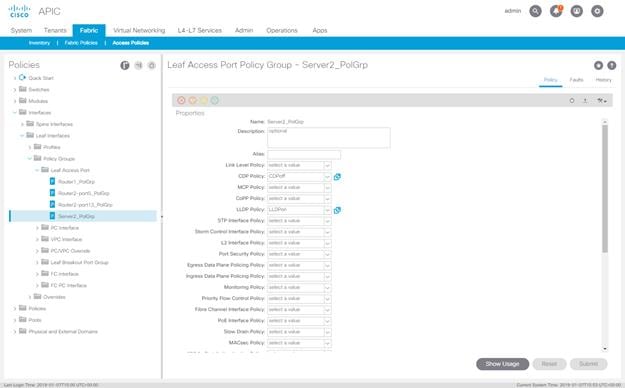Switch to the Faults tab
The width and height of the screenshot is (625, 388).
(x=576, y=80)
